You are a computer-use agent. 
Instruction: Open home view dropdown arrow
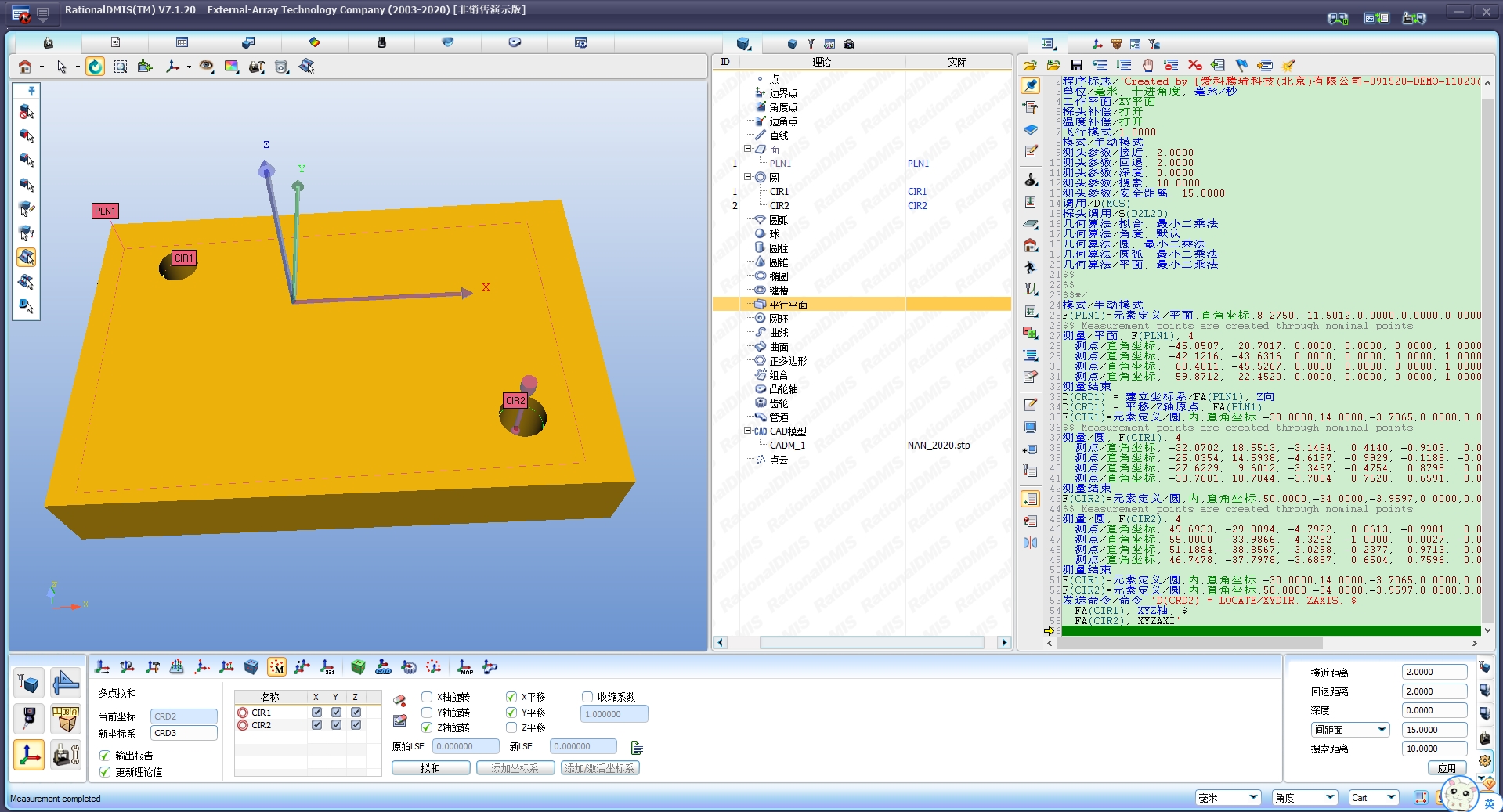coord(42,67)
